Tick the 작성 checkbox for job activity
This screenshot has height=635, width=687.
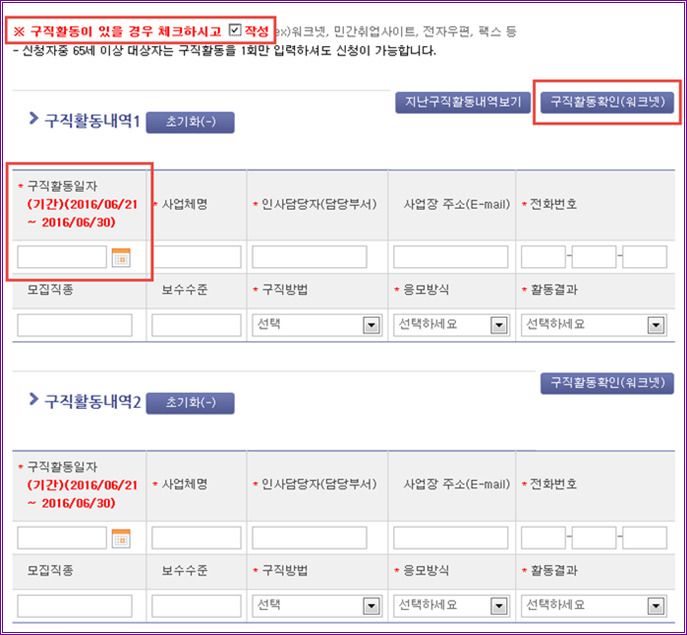click(x=235, y=30)
